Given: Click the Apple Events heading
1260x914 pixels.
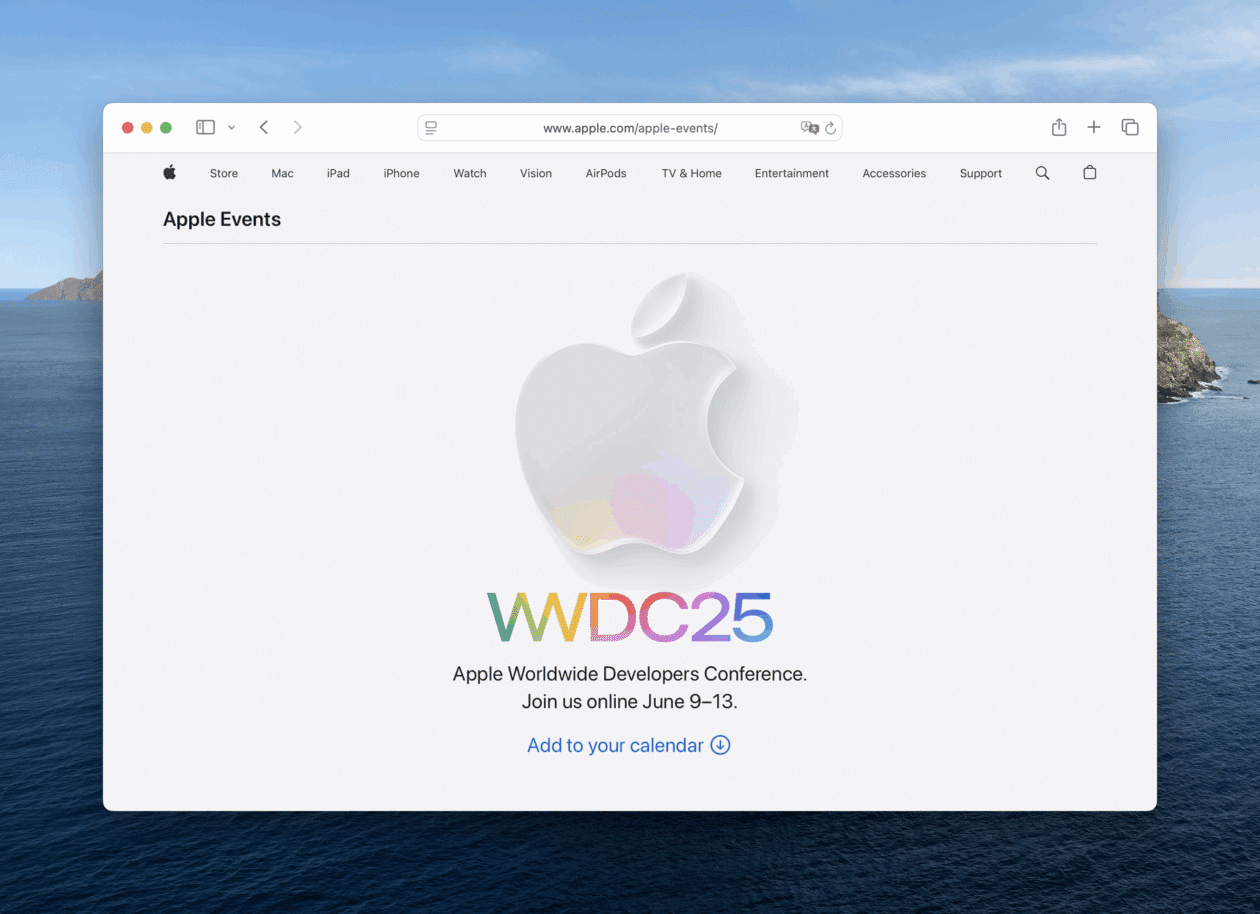Looking at the screenshot, I should coord(222,219).
